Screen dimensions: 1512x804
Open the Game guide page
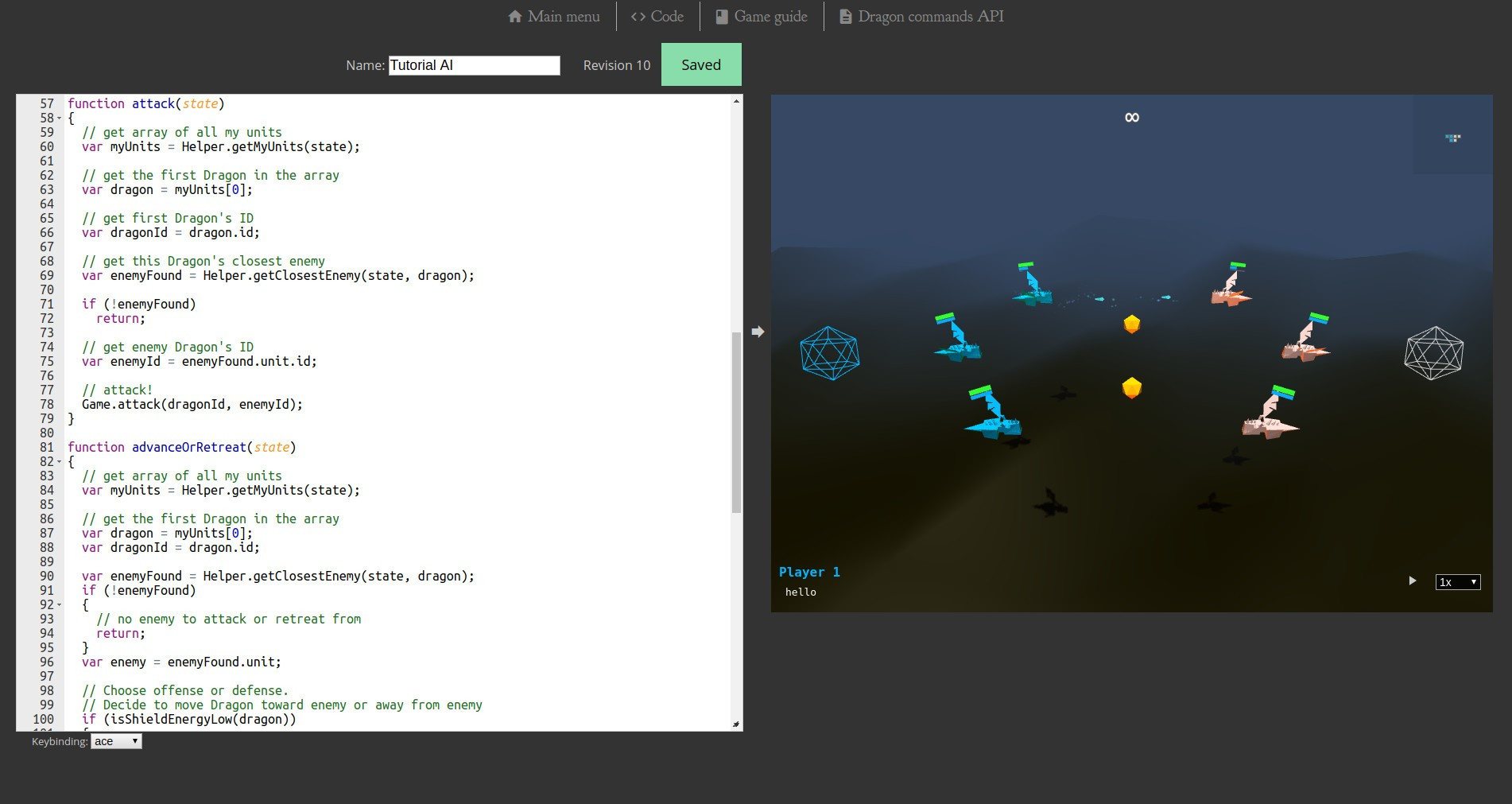click(x=762, y=16)
